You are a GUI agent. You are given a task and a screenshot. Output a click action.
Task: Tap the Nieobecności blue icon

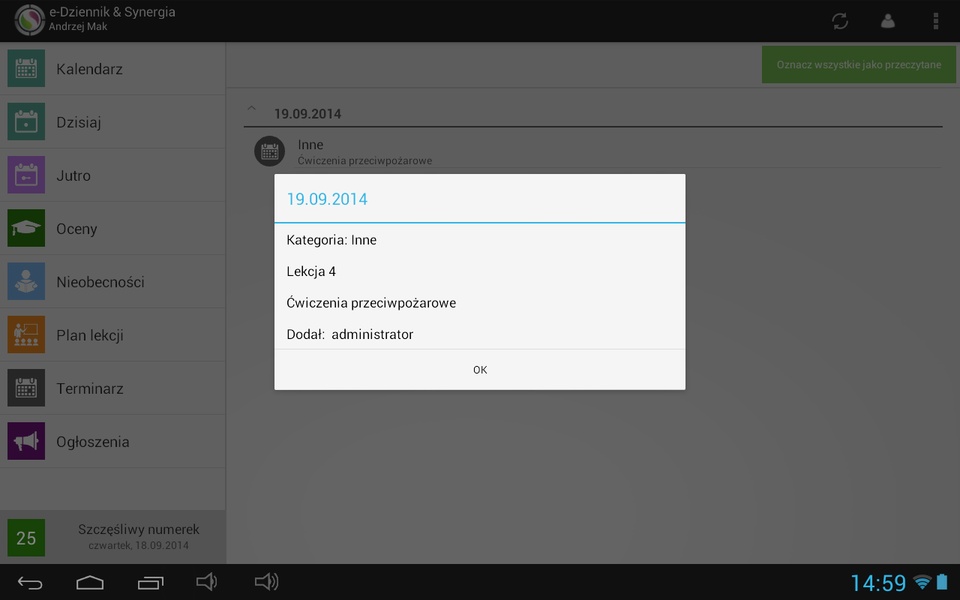pyautogui.click(x=26, y=282)
